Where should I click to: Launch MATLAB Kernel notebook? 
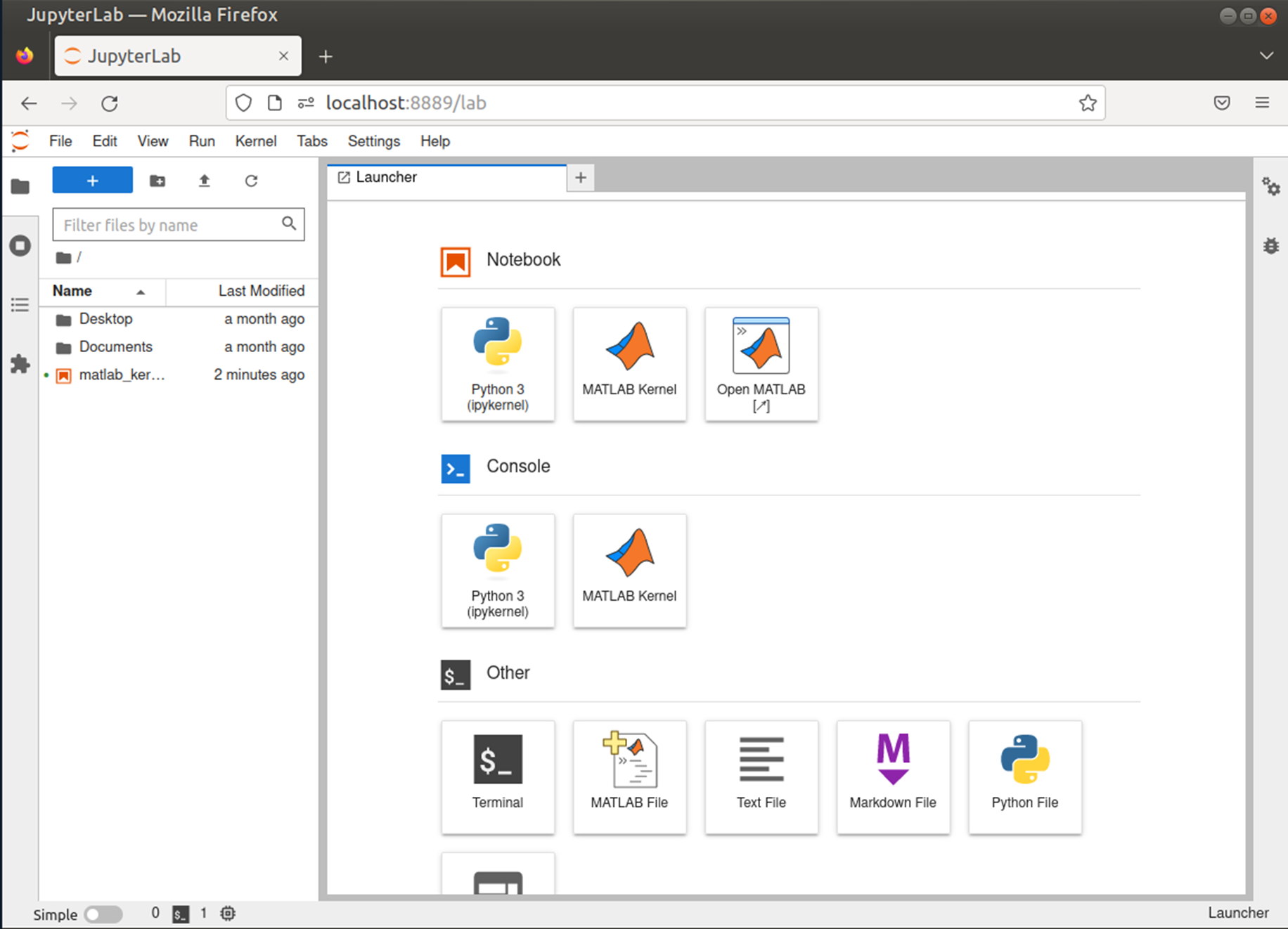click(x=629, y=364)
